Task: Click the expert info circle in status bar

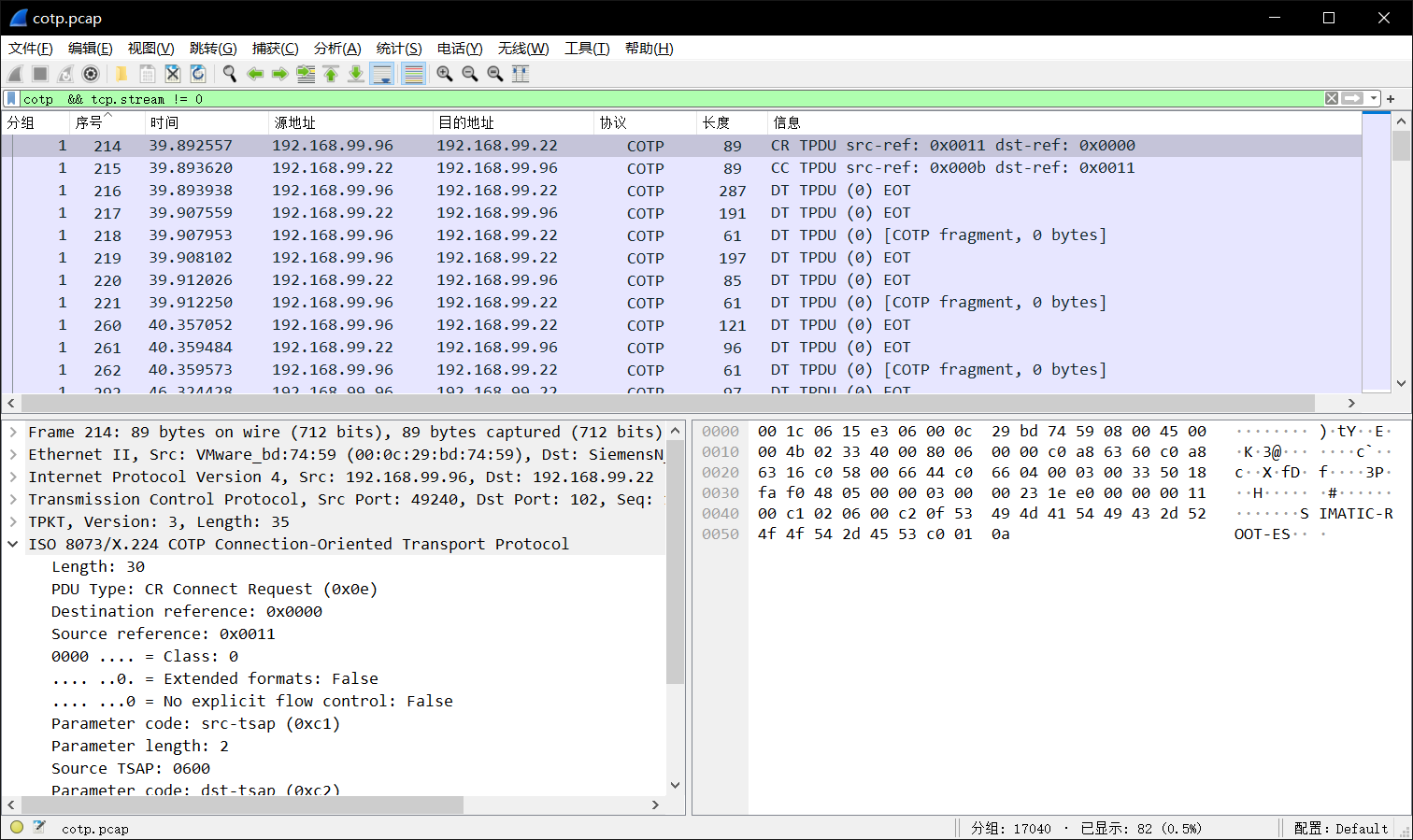Action: click(17, 827)
